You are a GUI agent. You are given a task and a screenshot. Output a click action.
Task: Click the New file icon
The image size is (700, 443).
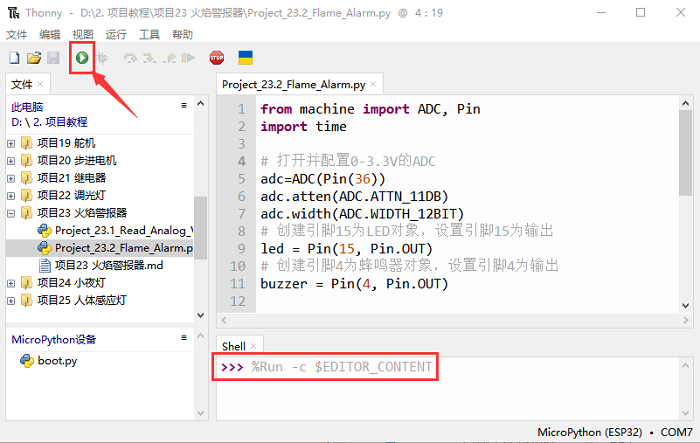pos(14,58)
